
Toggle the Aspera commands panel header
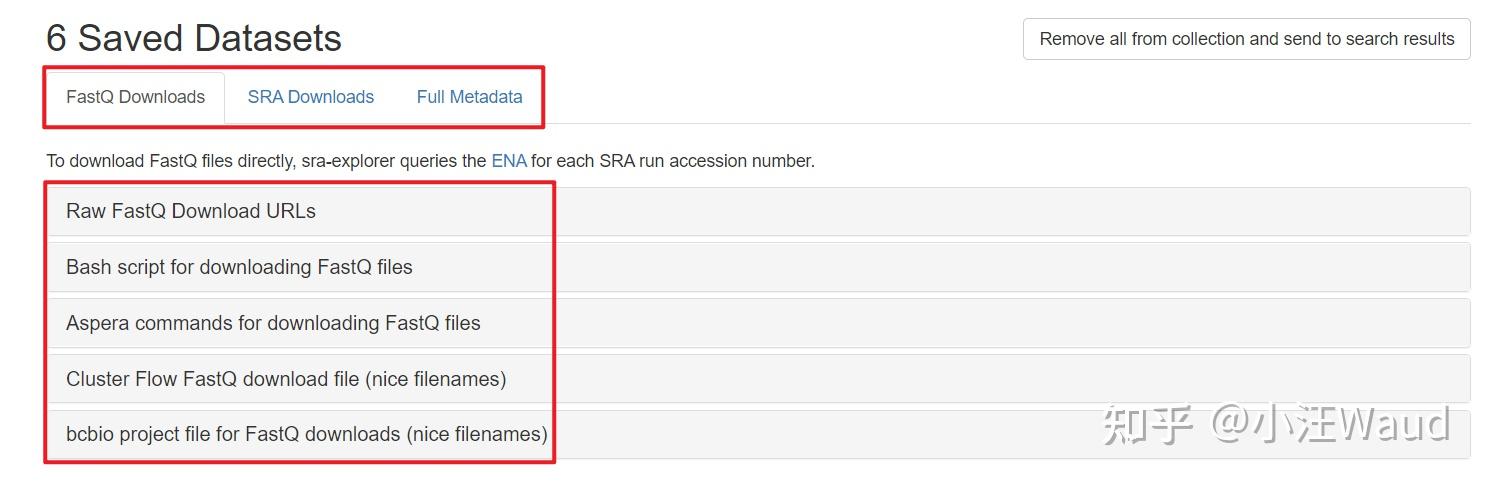pos(900,323)
